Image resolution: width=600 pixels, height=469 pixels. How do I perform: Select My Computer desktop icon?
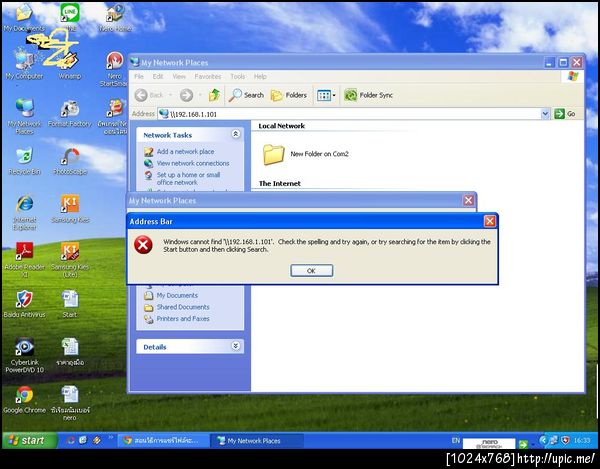(x=24, y=65)
